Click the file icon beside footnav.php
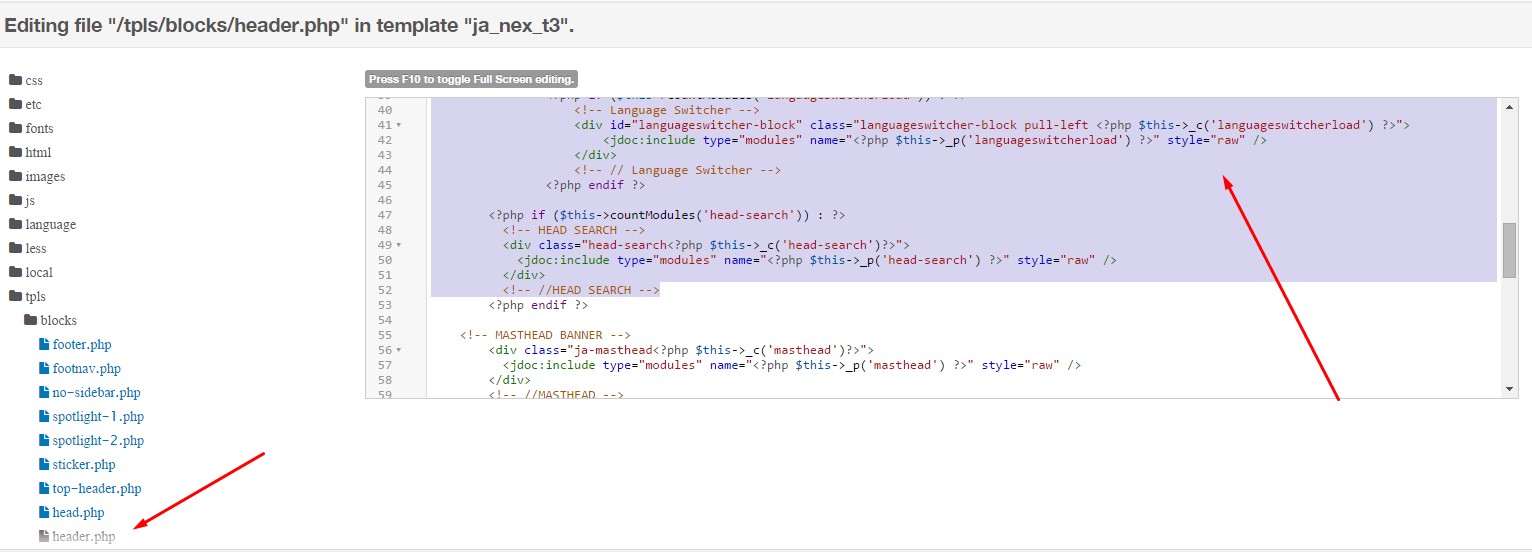Screen dimensions: 1532x552 coord(44,368)
